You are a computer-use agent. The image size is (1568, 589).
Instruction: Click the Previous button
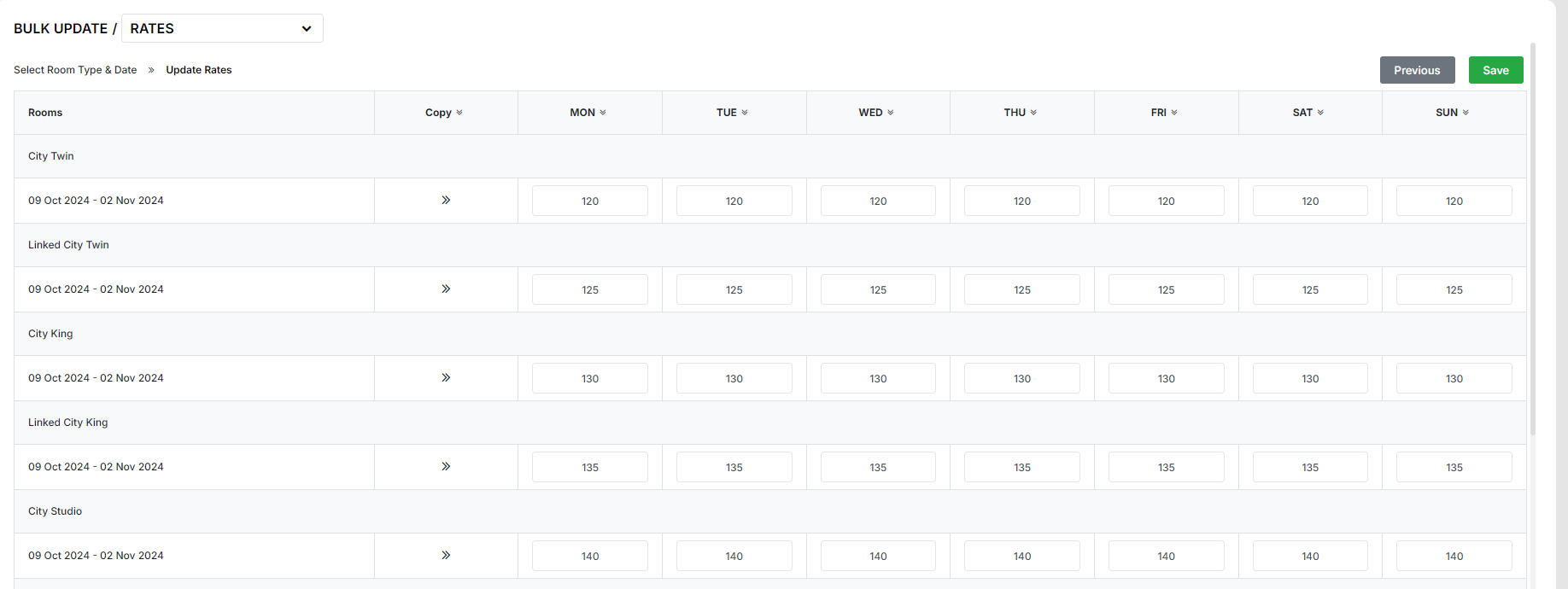1417,70
